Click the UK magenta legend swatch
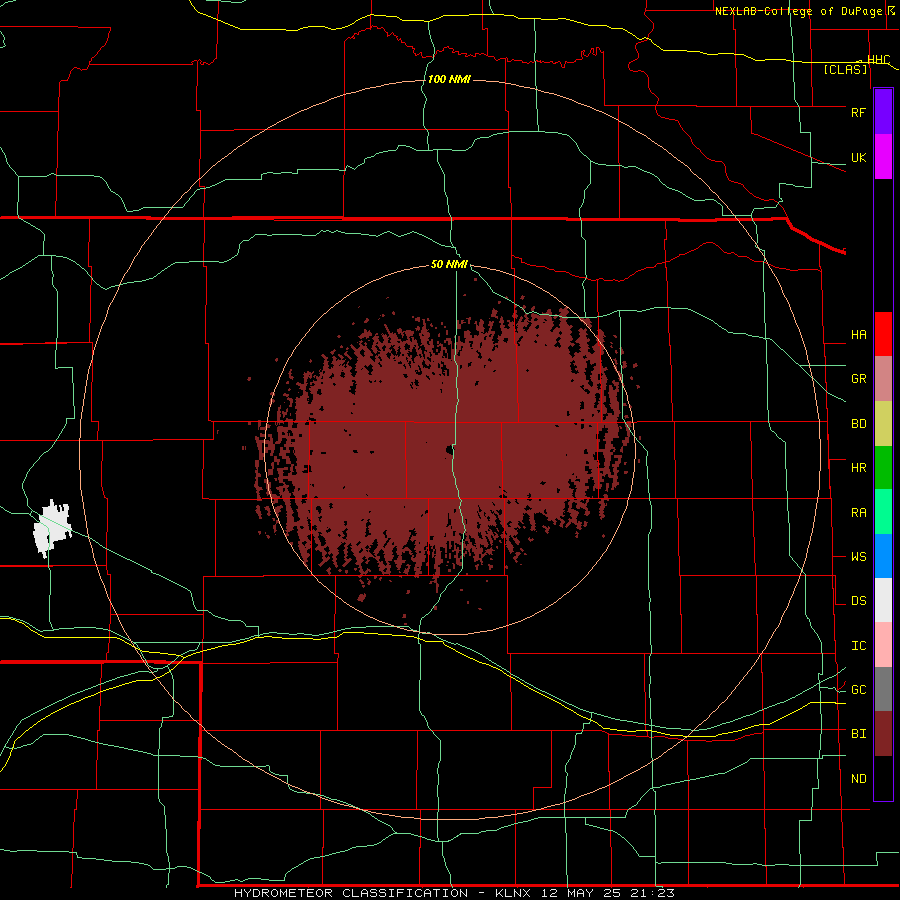 click(883, 157)
